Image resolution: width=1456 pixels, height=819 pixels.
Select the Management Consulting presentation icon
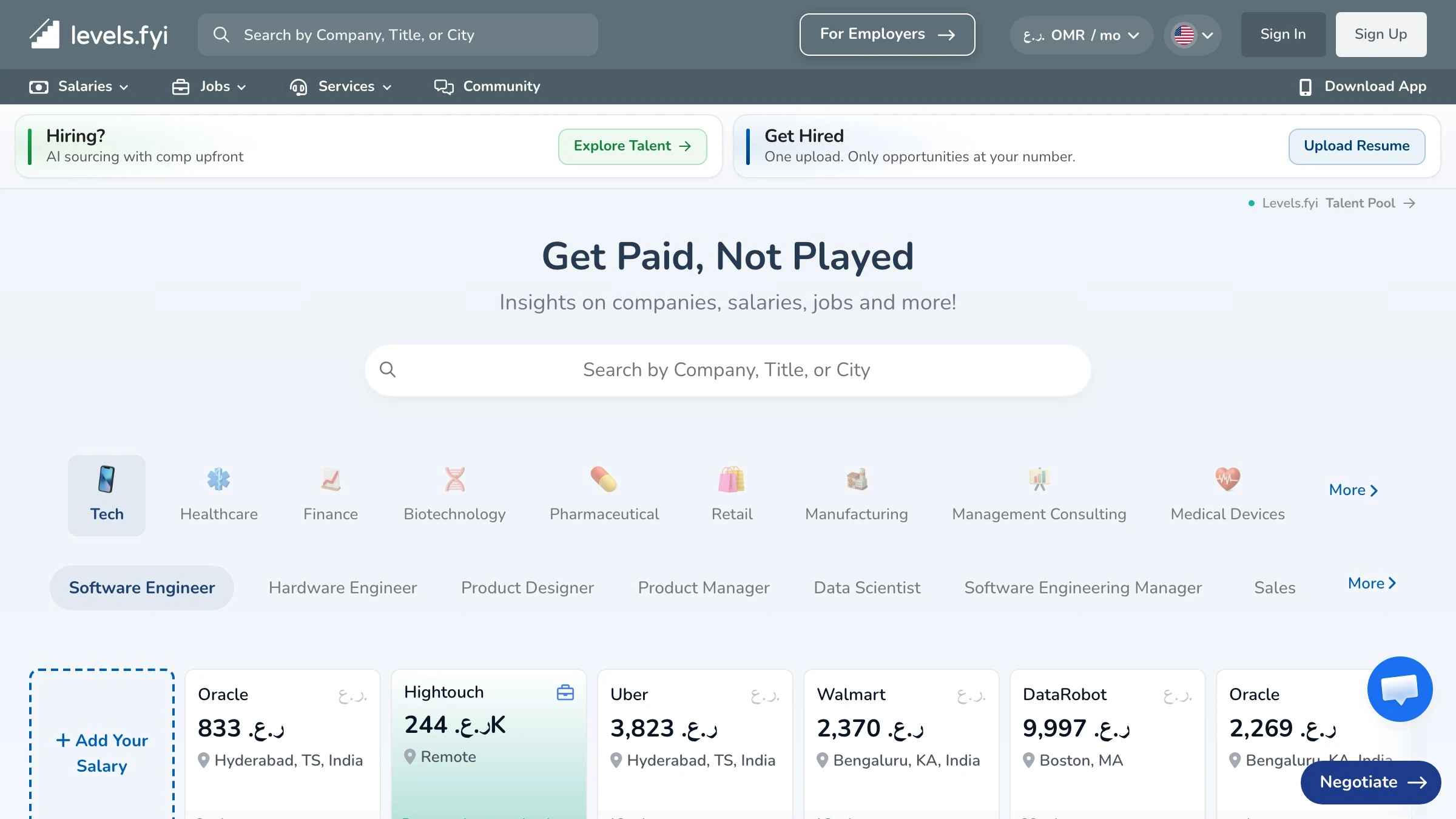(1039, 479)
